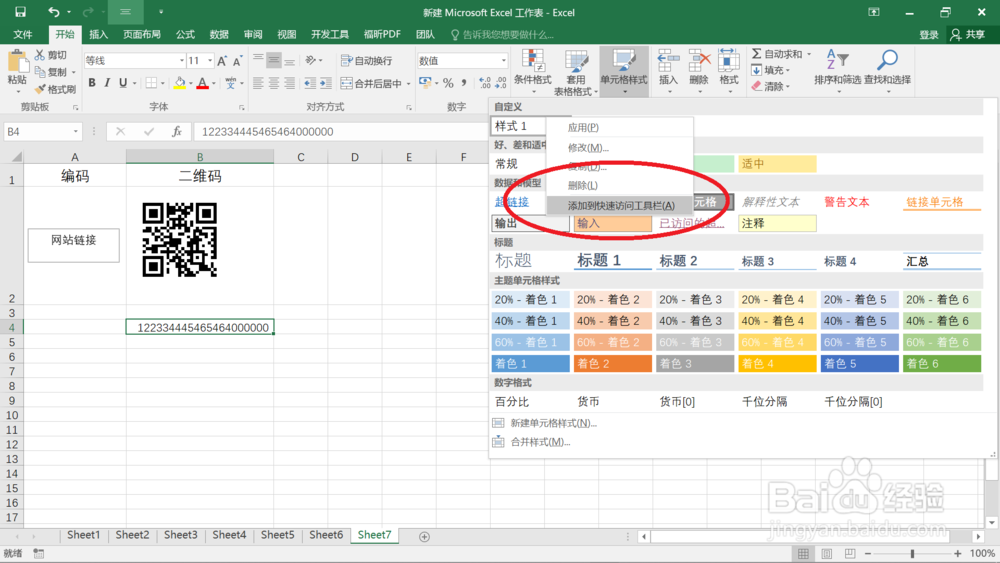Expand the Name Box dropdown

(75, 131)
